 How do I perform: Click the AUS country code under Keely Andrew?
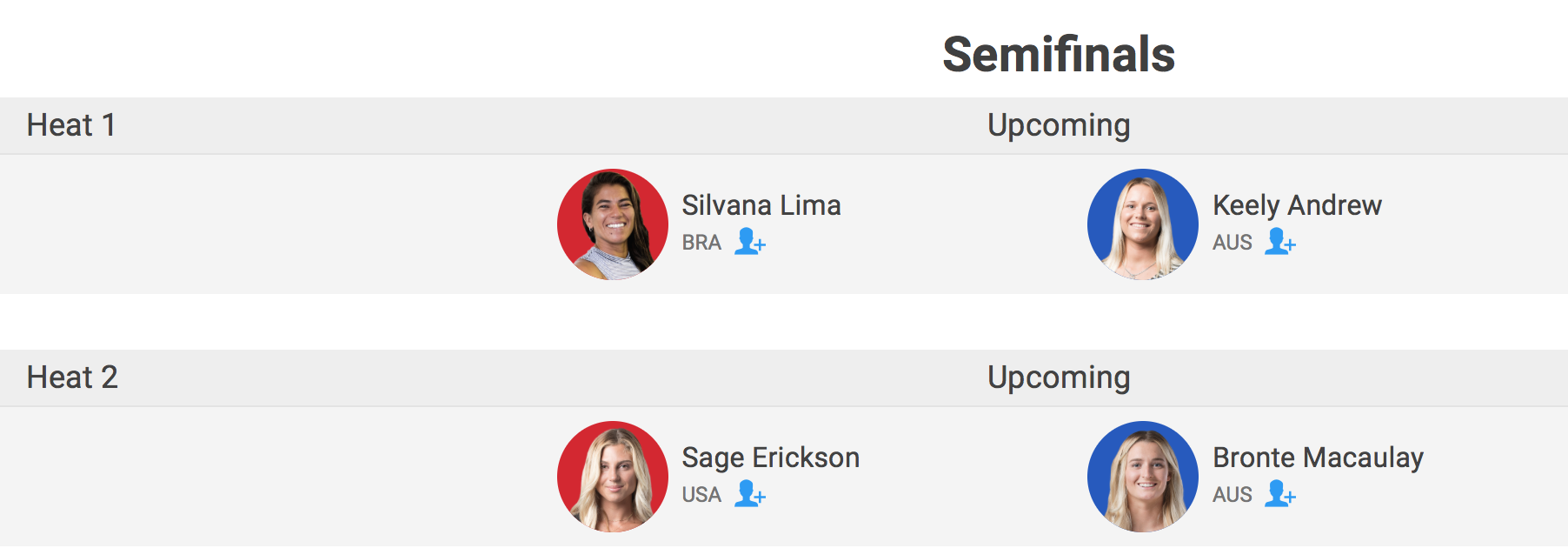1232,243
